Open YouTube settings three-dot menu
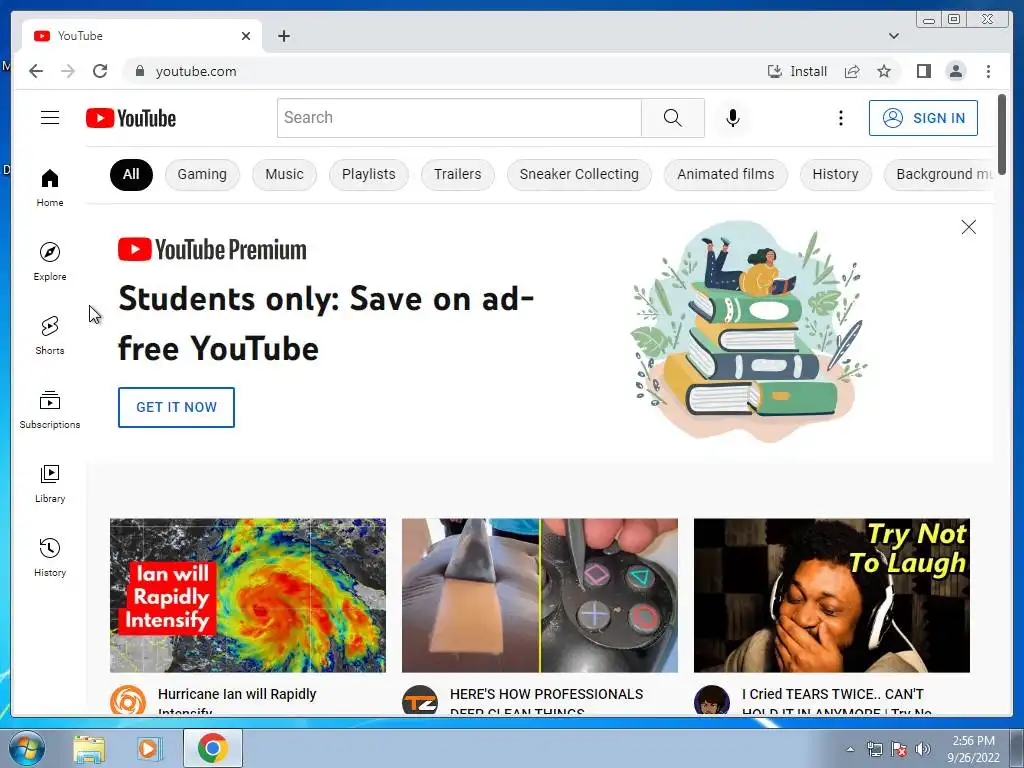 840,118
